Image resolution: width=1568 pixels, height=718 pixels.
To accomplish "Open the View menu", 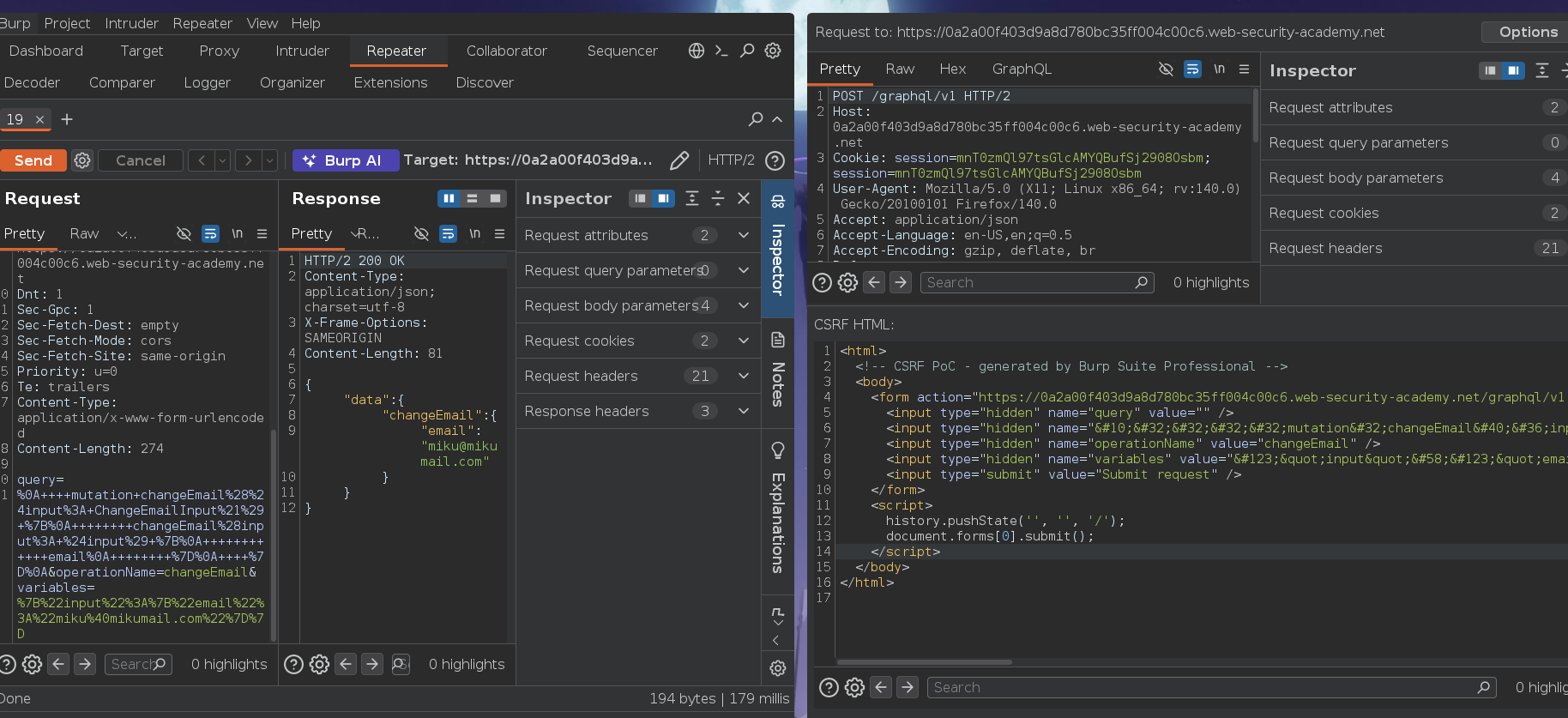I will 262,23.
